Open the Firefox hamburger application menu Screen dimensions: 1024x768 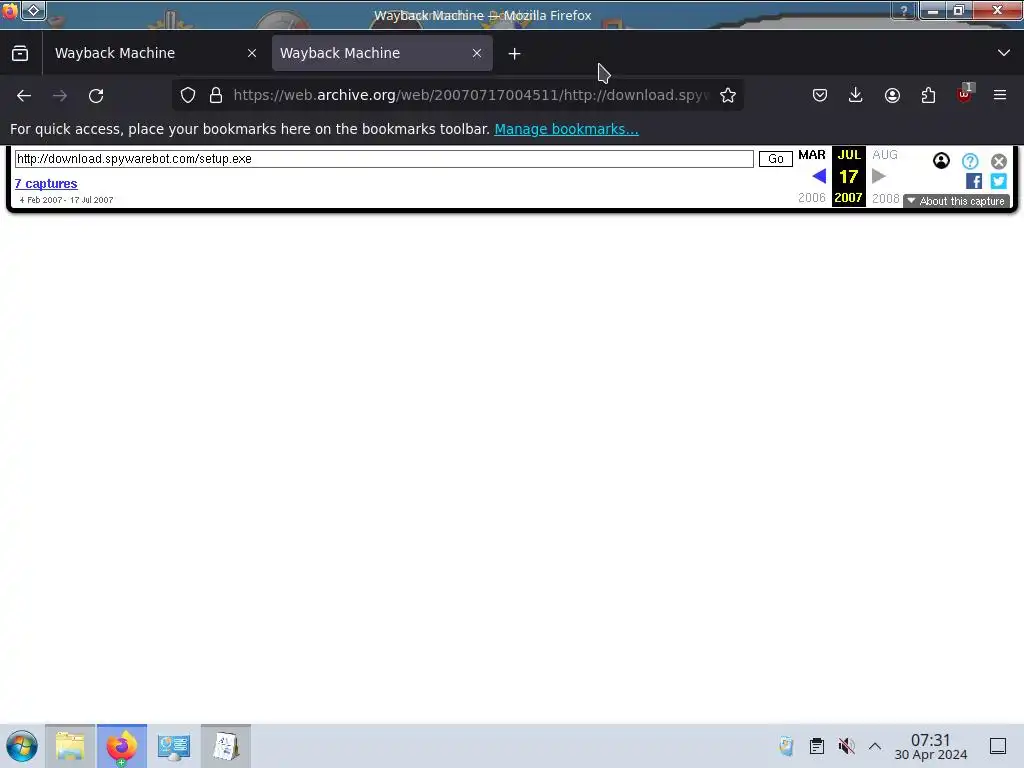coord(1000,95)
